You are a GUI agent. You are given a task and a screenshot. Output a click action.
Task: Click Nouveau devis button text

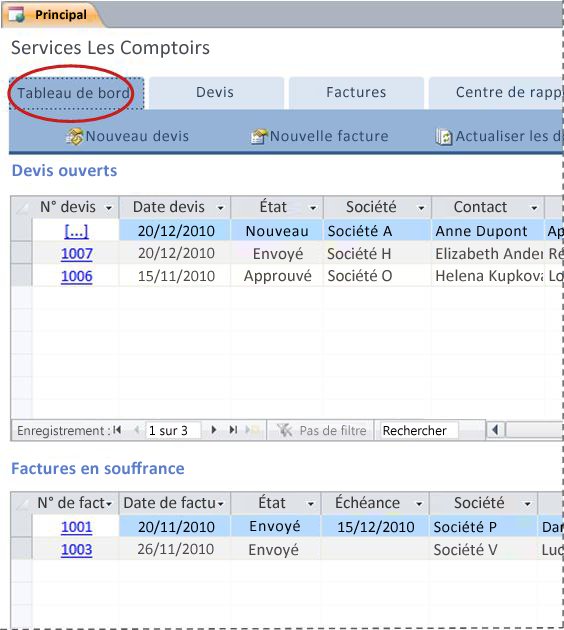(x=137, y=136)
